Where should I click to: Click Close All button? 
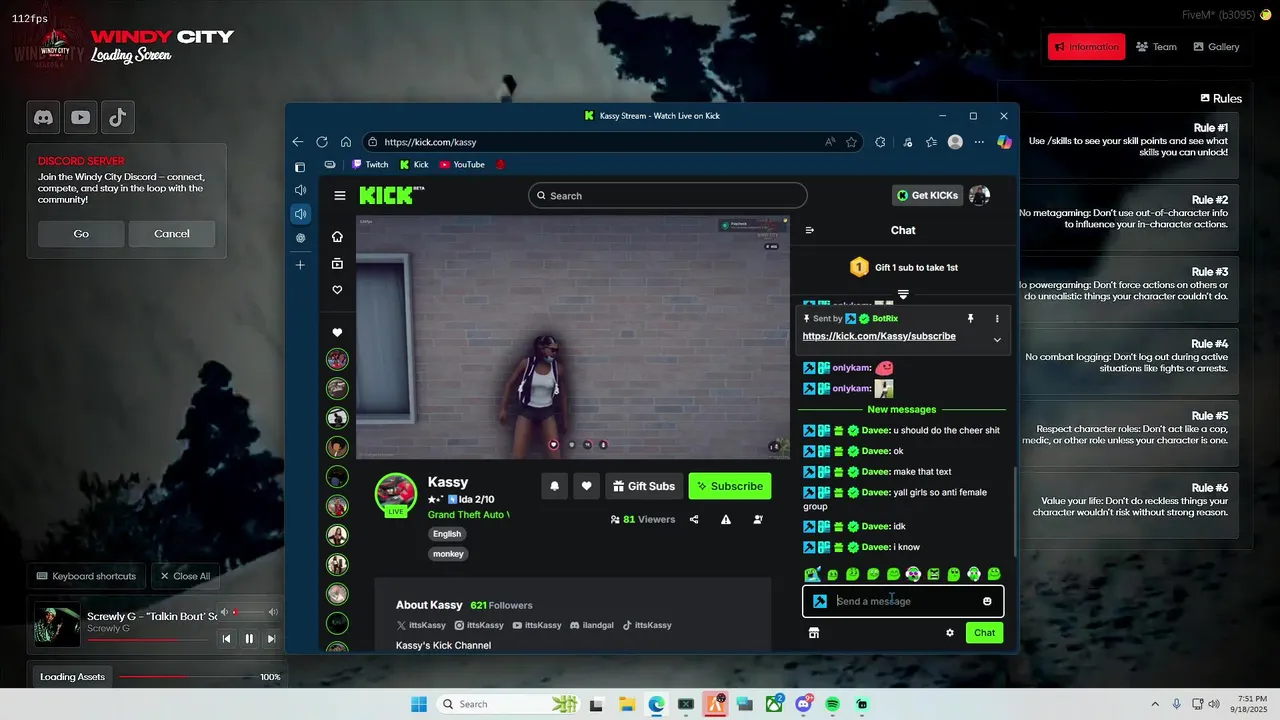(x=185, y=576)
